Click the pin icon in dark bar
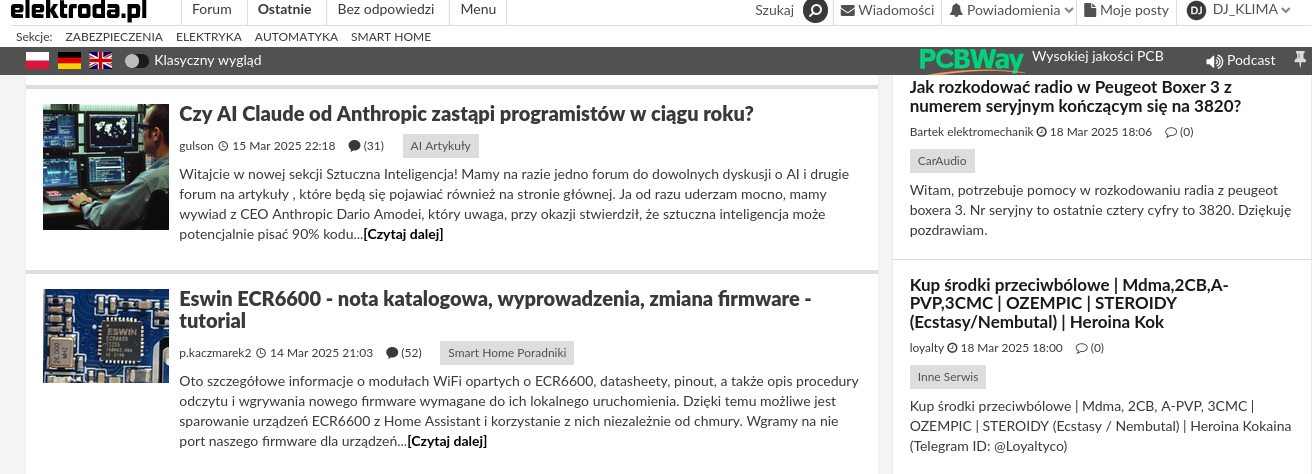This screenshot has width=1312, height=474. click(1299, 60)
